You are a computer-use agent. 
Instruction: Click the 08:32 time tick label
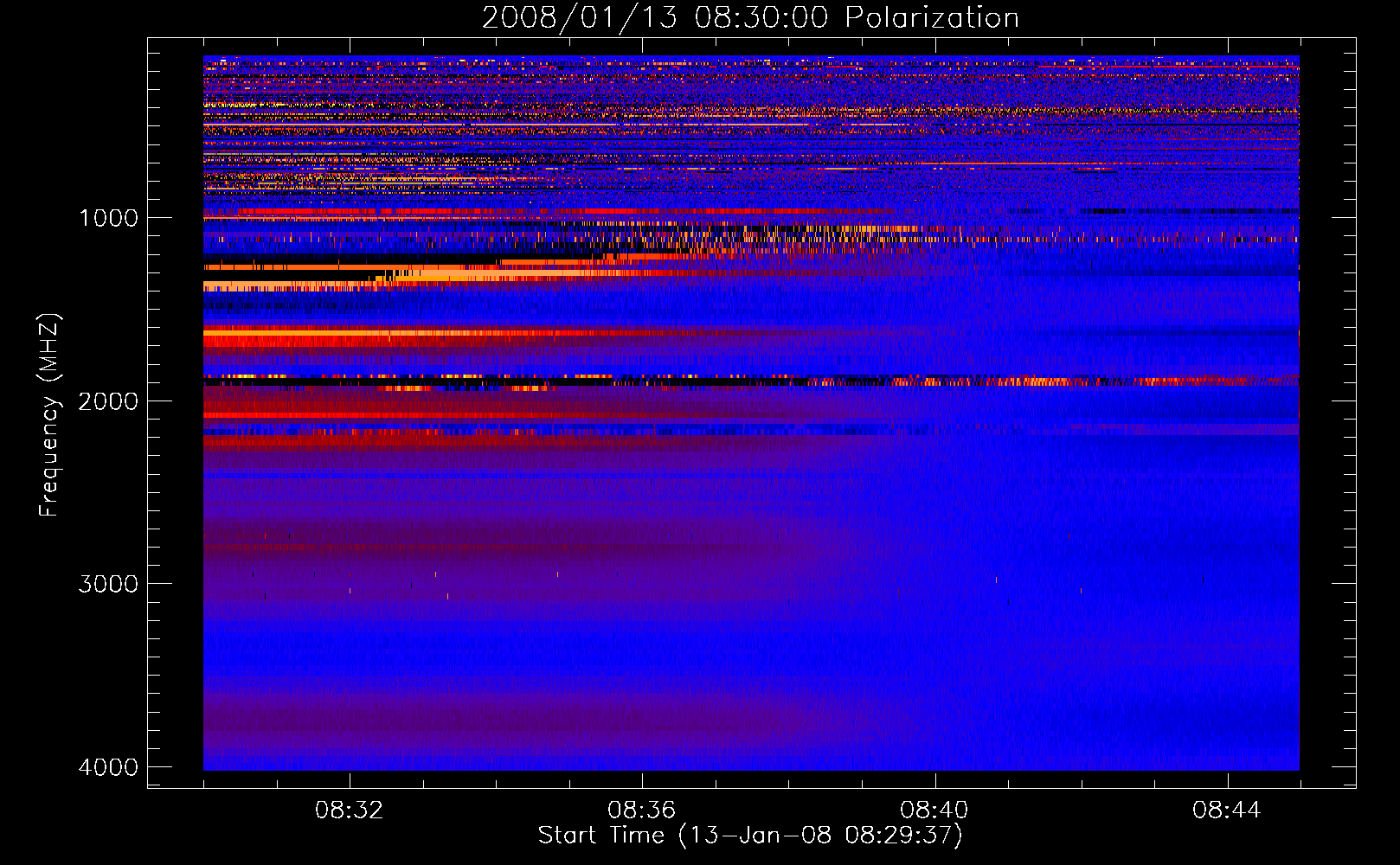350,811
